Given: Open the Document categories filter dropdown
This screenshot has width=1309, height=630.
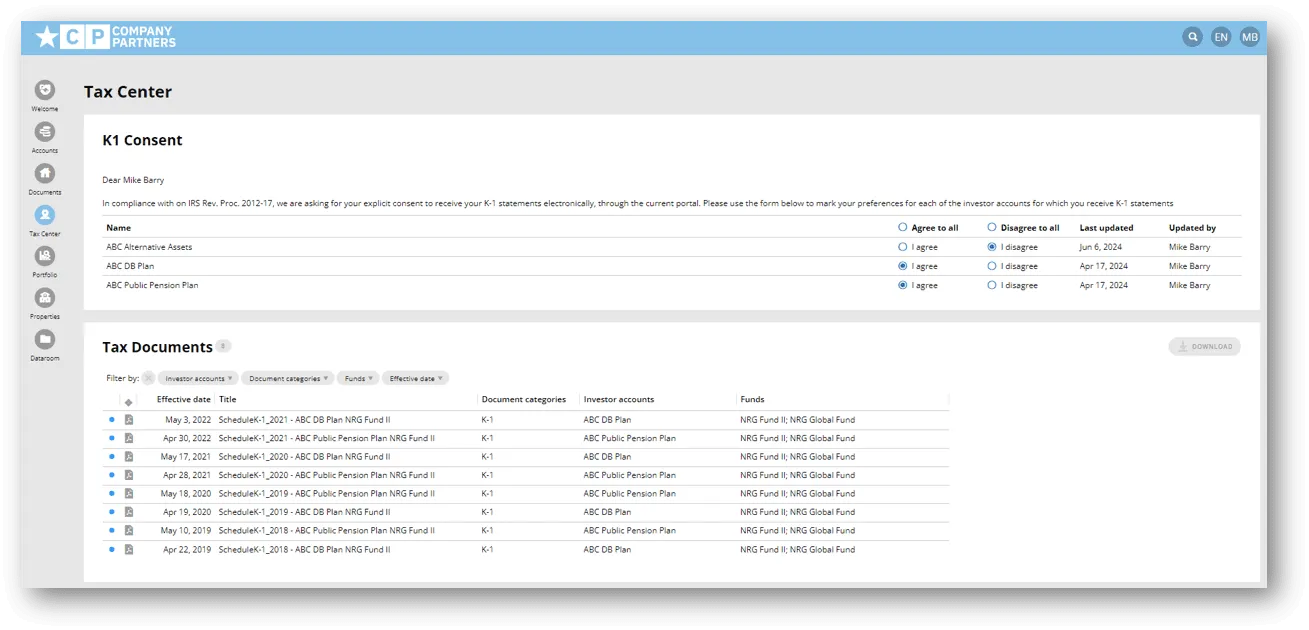Looking at the screenshot, I should tap(289, 379).
